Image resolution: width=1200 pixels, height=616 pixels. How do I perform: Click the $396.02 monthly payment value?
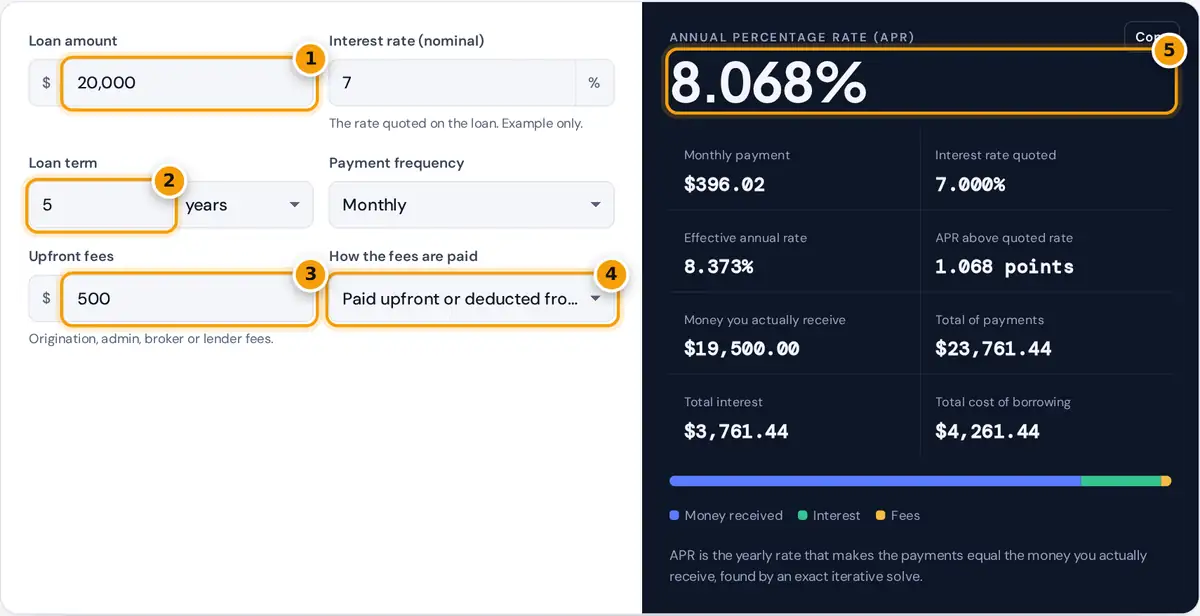pos(724,185)
